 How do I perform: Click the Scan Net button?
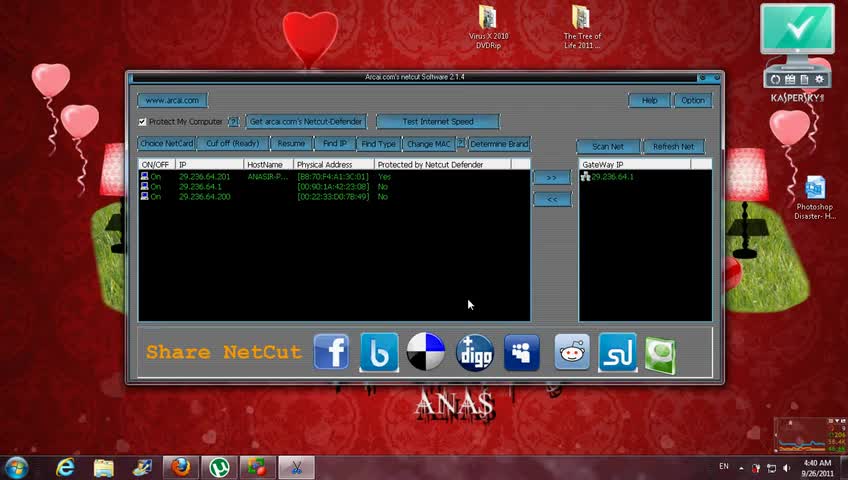coord(608,146)
